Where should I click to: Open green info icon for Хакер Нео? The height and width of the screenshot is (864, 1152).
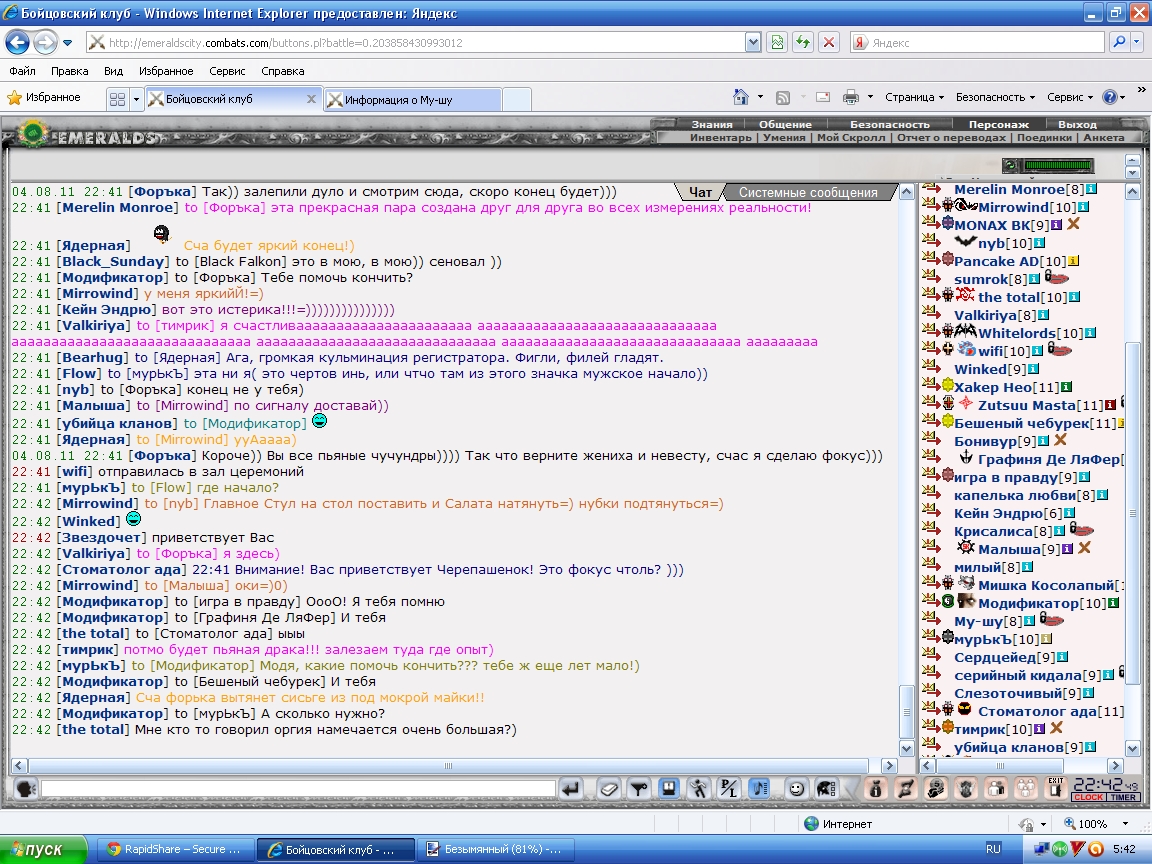coord(1066,387)
